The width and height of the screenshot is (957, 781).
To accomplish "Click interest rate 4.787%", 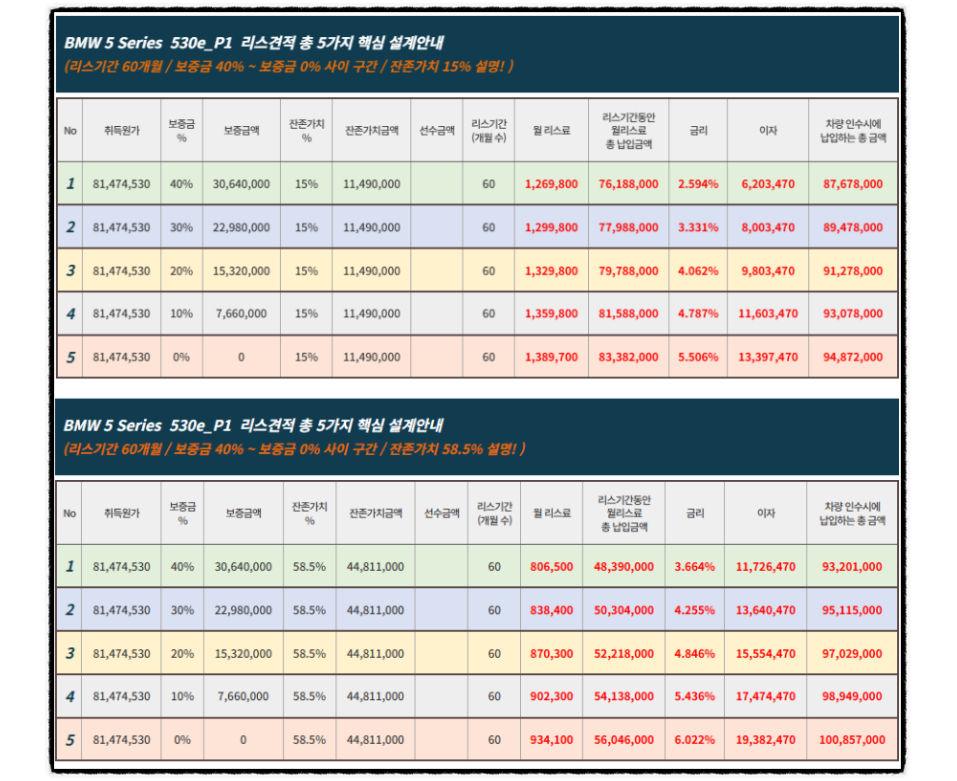I will point(698,313).
